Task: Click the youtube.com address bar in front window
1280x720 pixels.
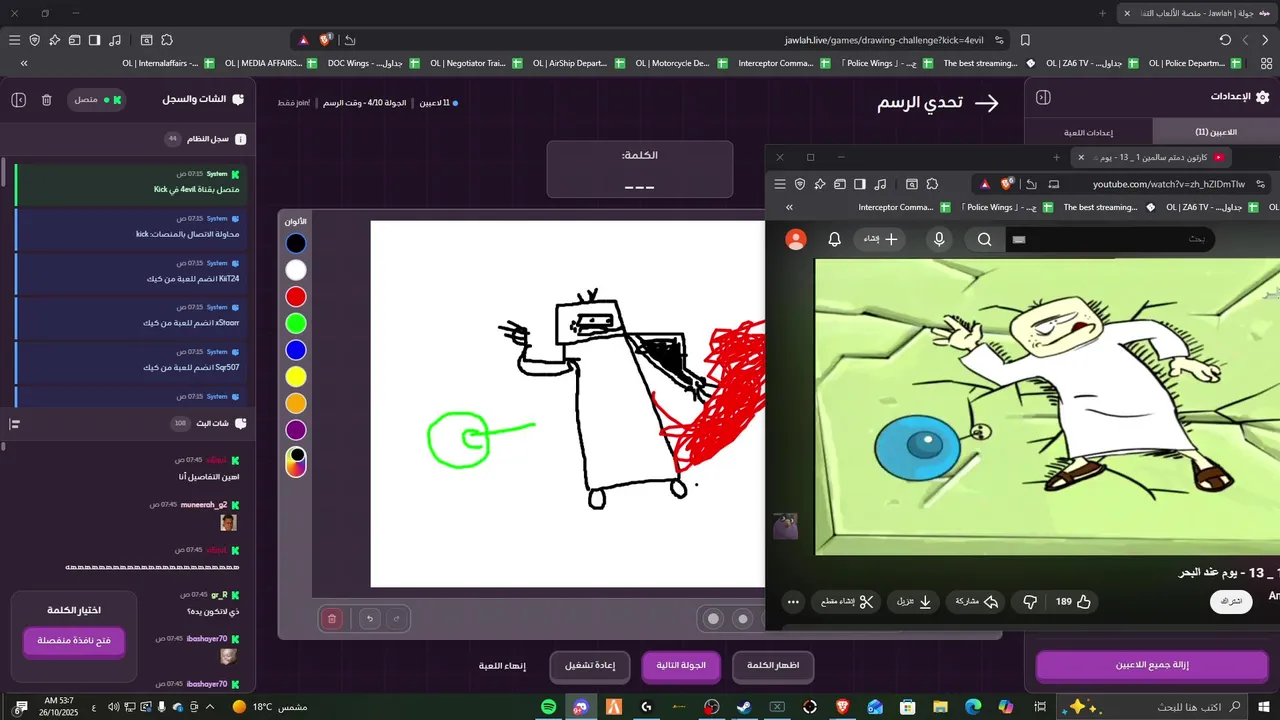Action: coord(1168,184)
